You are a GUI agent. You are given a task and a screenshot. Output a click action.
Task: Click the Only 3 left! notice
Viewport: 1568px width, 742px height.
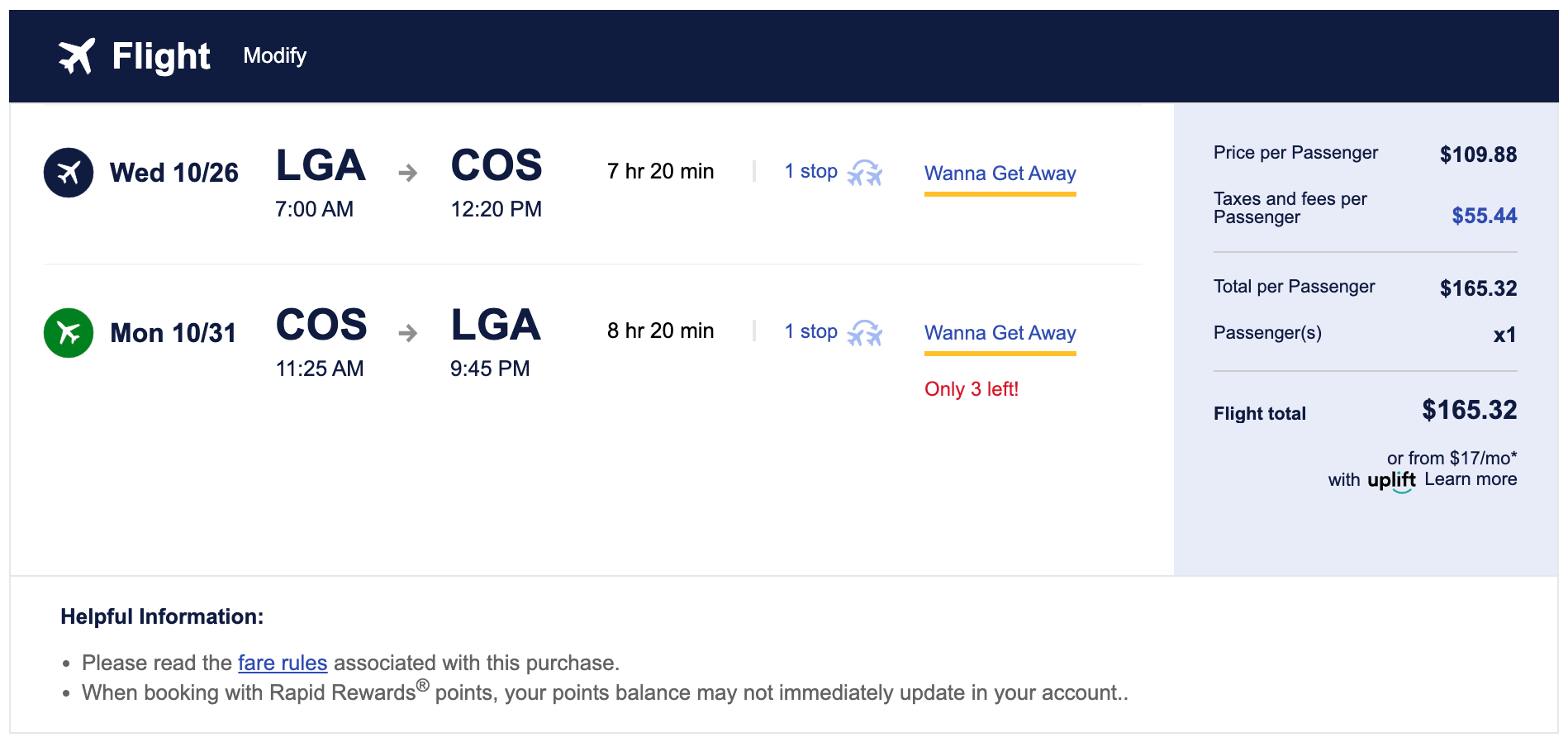pos(971,389)
